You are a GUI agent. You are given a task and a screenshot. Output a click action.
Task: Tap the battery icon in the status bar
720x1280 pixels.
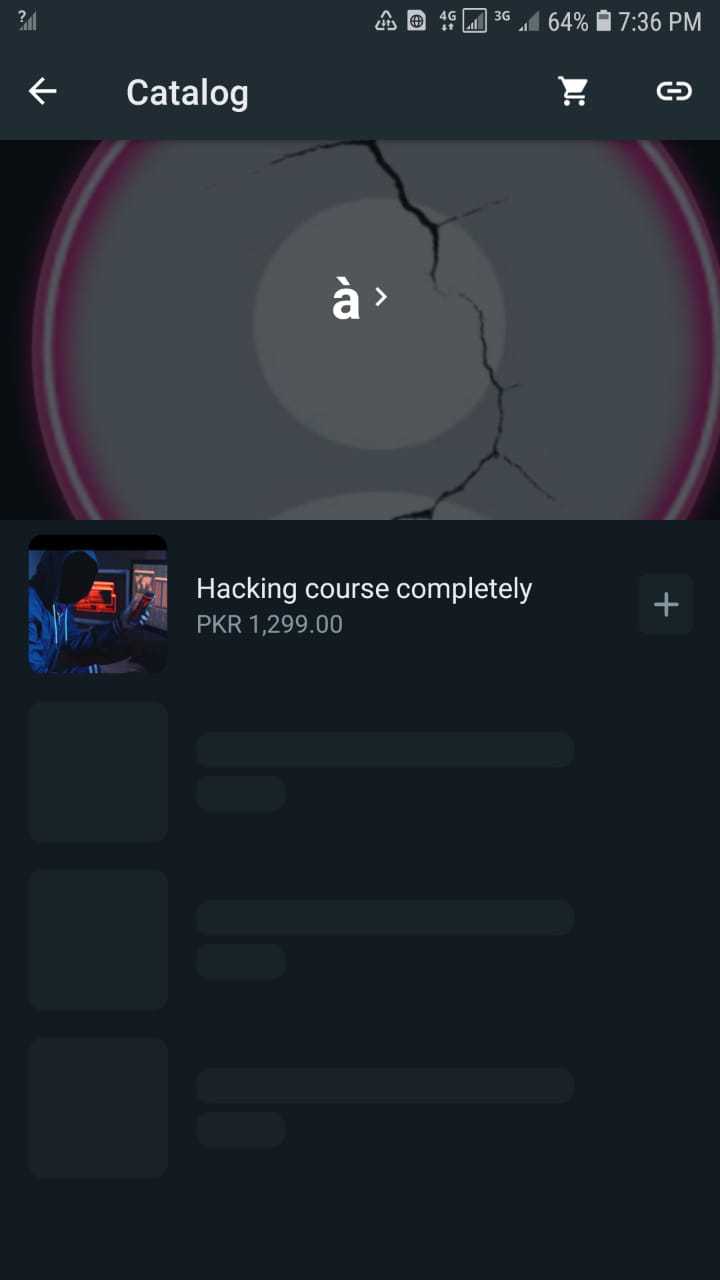click(603, 21)
